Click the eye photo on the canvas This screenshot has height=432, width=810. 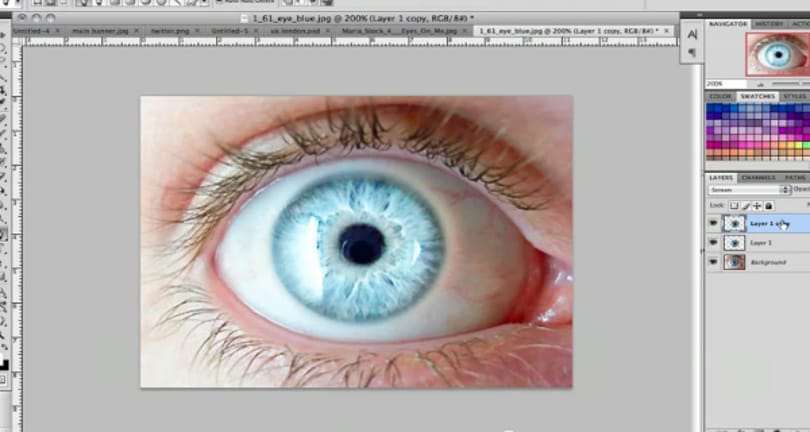[356, 241]
